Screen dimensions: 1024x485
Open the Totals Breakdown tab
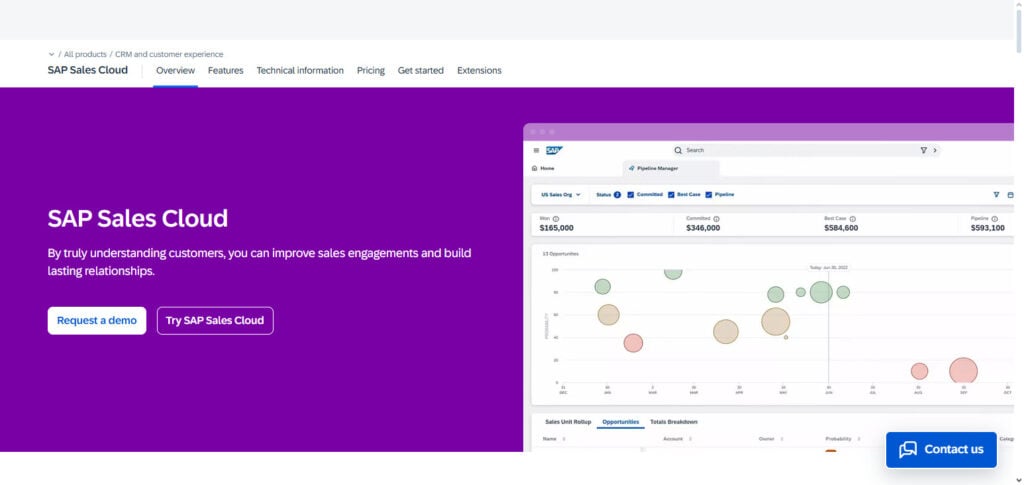pos(673,422)
